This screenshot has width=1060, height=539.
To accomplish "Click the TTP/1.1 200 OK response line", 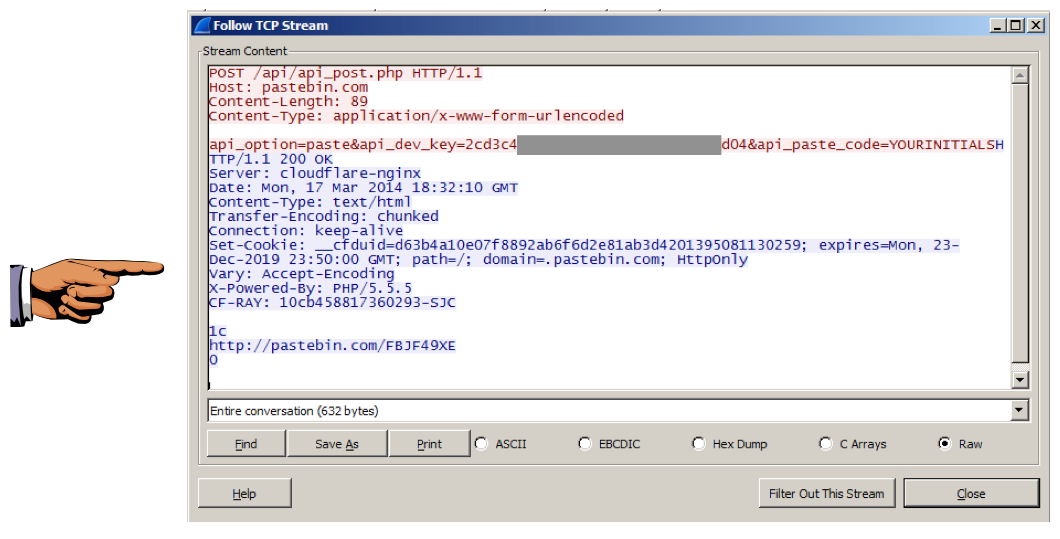I will coord(270,159).
